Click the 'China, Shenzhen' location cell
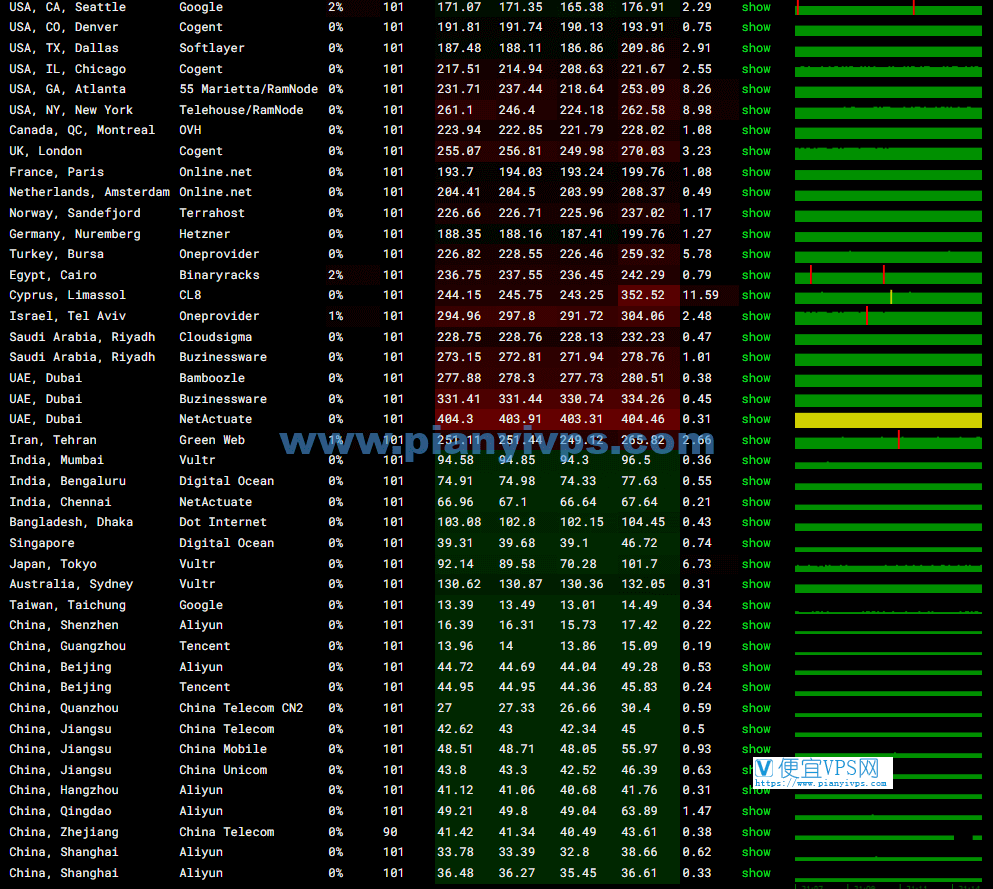 [64, 626]
